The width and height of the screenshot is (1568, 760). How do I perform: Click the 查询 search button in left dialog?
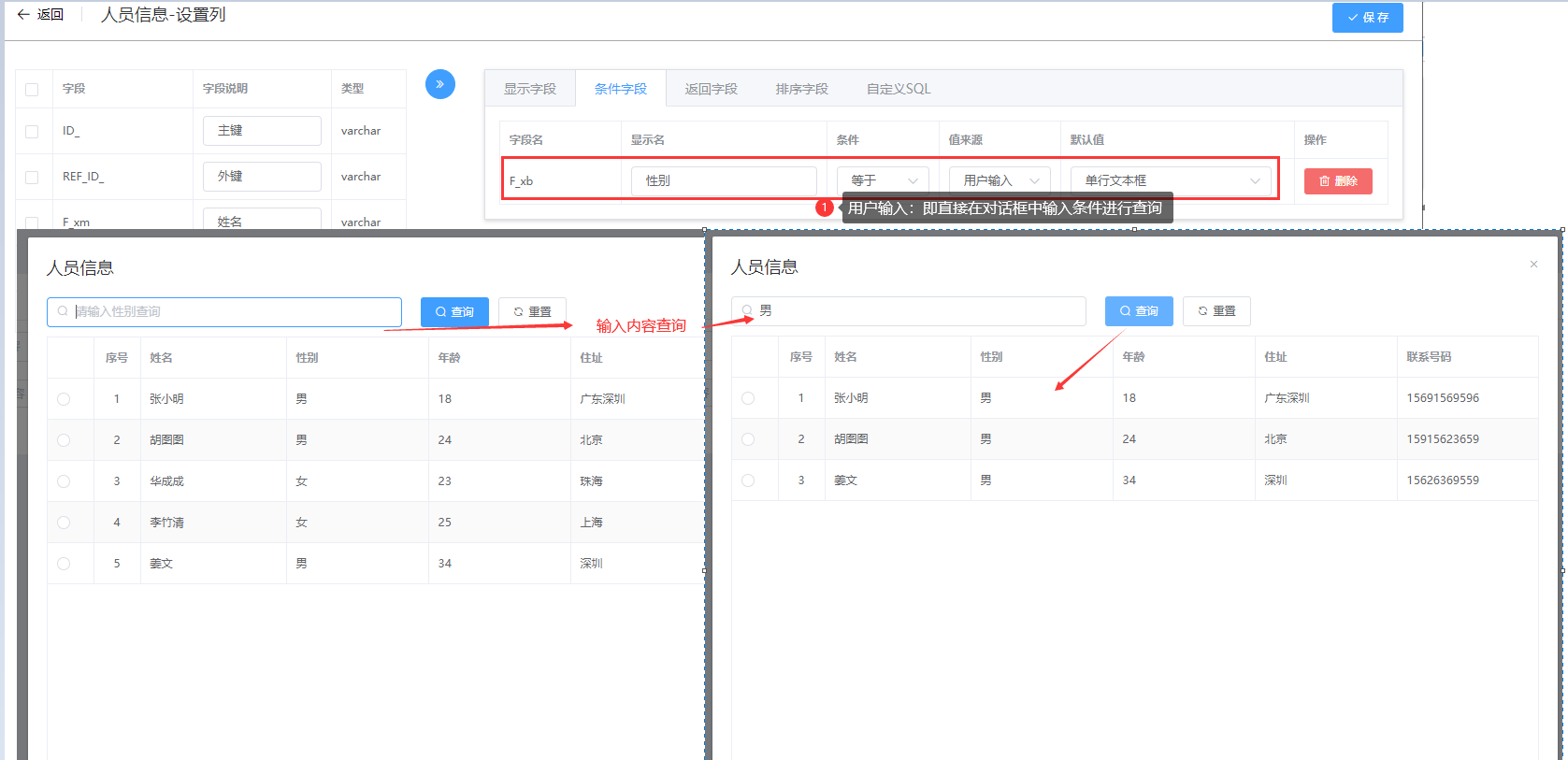(x=454, y=312)
